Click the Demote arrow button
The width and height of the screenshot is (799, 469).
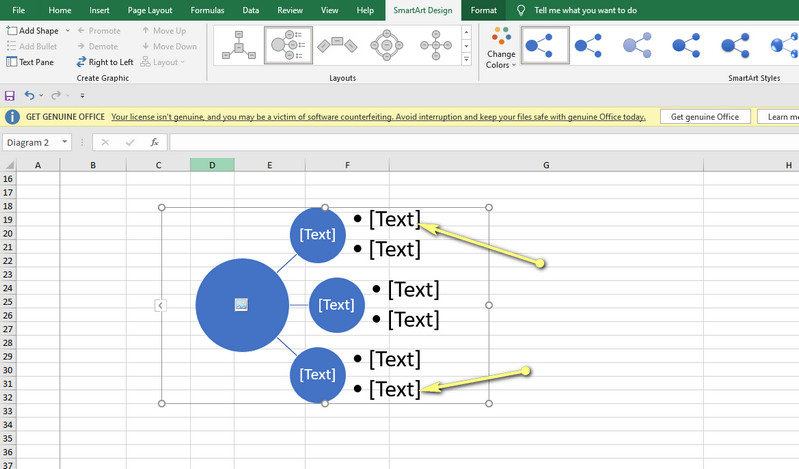pos(97,46)
